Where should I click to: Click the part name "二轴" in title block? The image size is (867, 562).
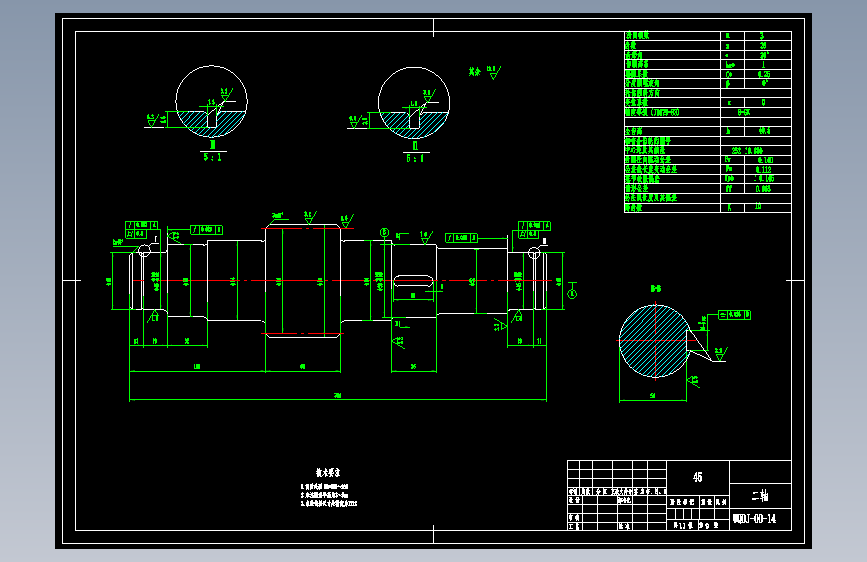point(760,495)
